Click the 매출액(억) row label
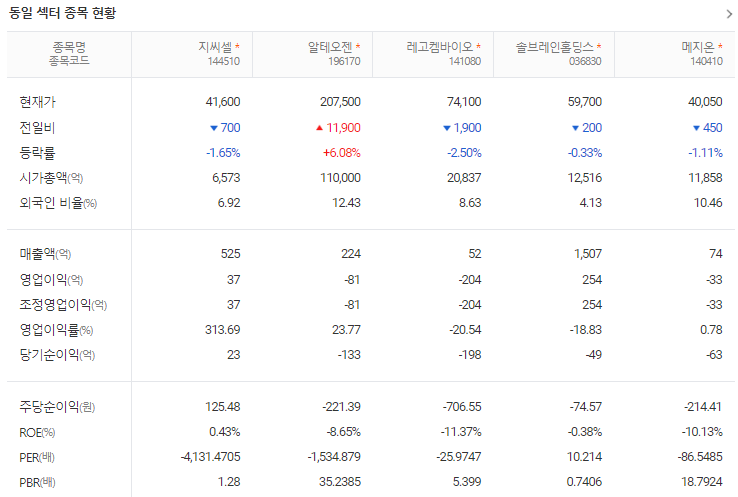This screenshot has height=497, width=738. [x=45, y=254]
